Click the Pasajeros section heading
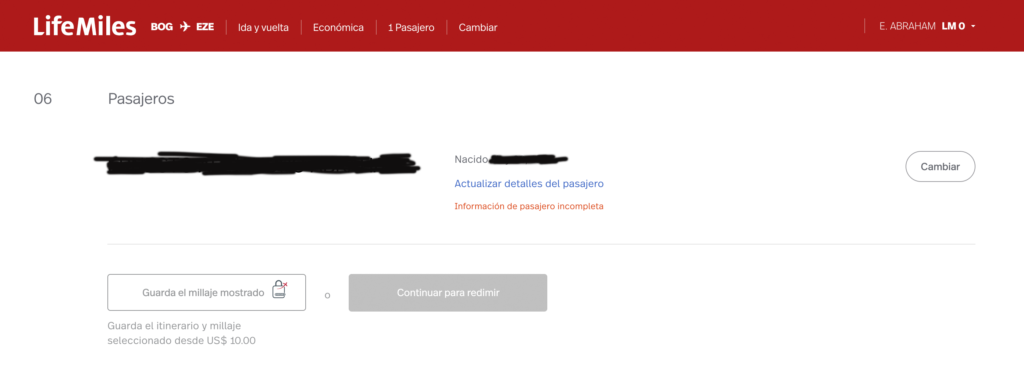1024x383 pixels. [141, 99]
